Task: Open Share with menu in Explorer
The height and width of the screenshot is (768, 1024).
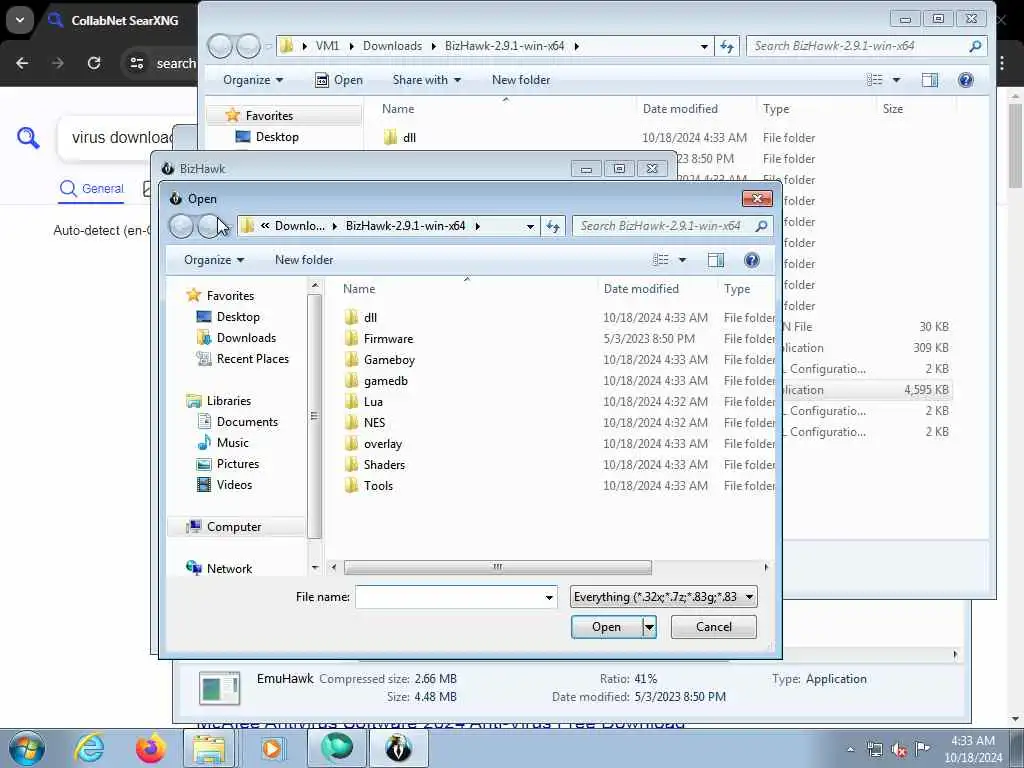Action: pos(426,80)
